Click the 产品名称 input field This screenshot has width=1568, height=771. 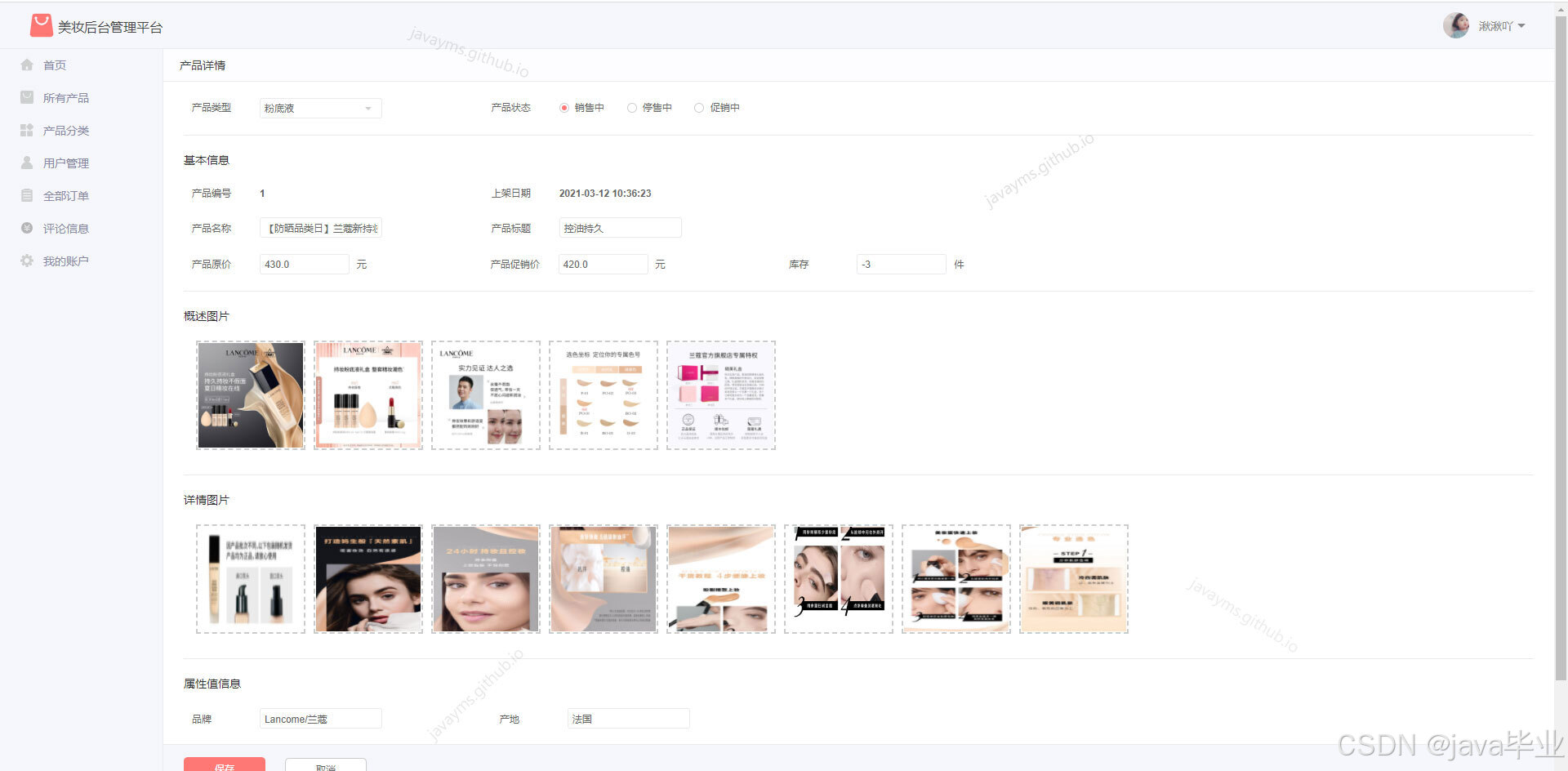click(x=320, y=228)
